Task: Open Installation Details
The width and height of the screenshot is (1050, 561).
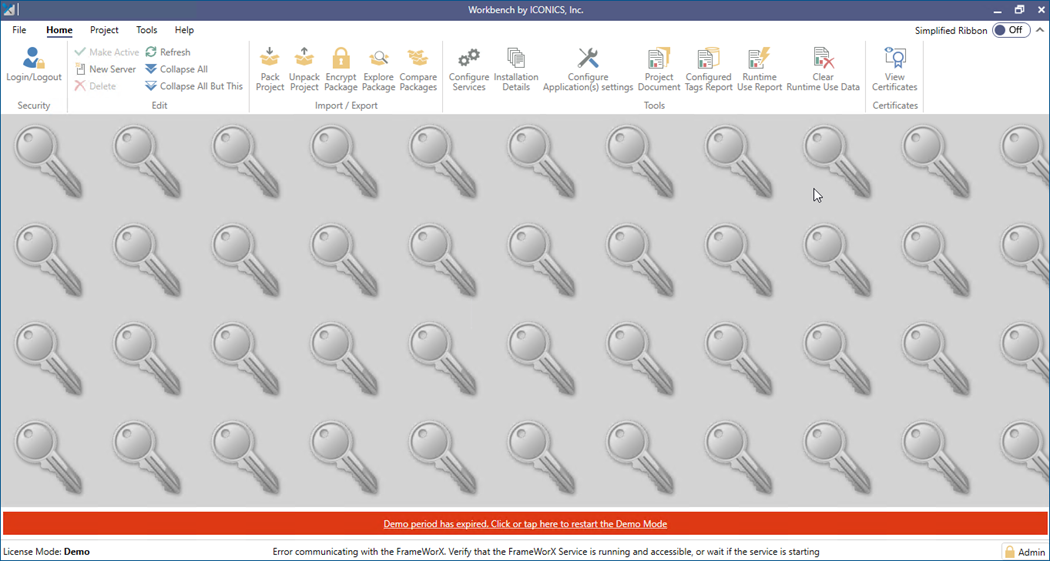Action: tap(516, 69)
